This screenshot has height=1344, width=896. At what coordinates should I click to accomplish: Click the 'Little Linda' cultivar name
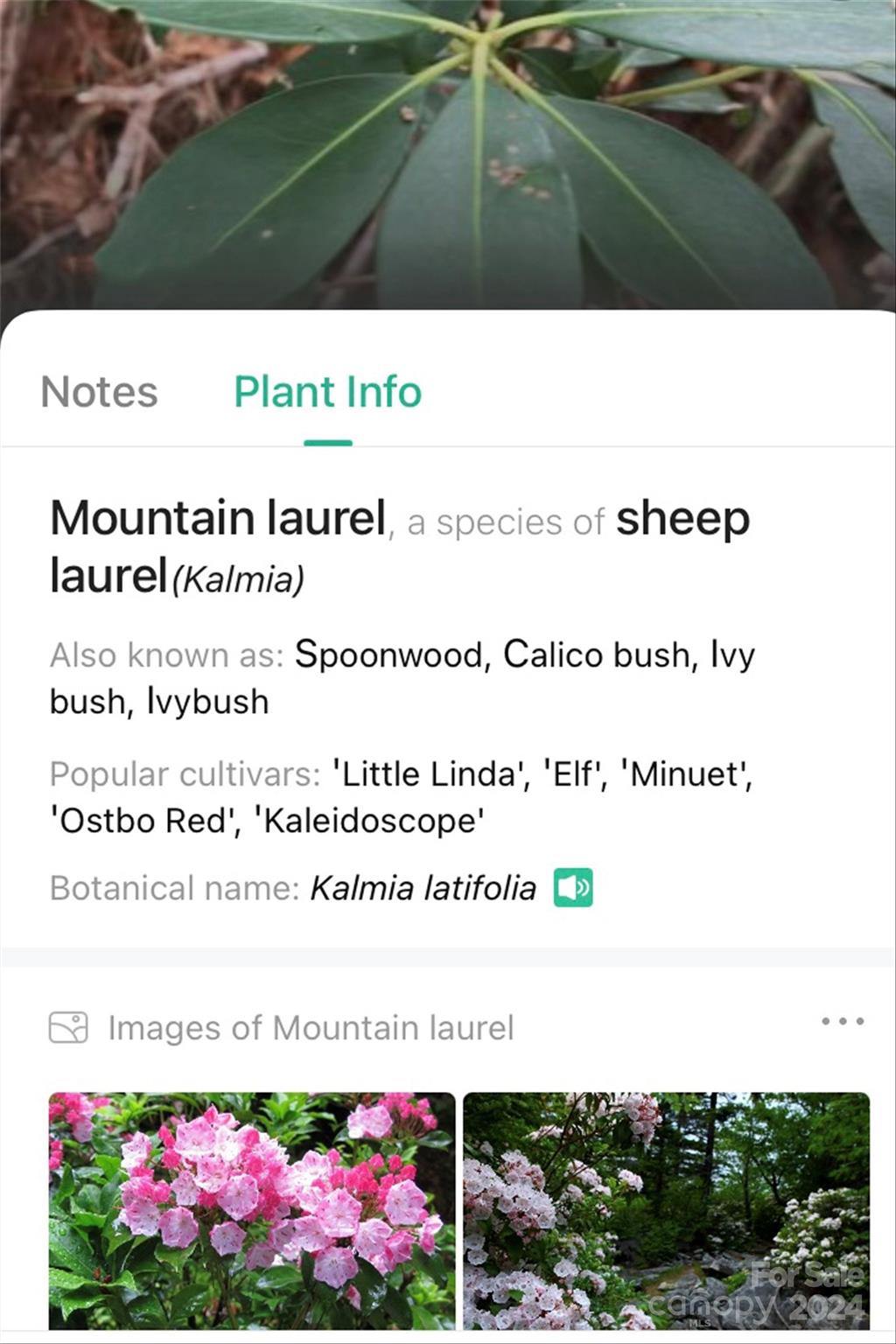[427, 773]
